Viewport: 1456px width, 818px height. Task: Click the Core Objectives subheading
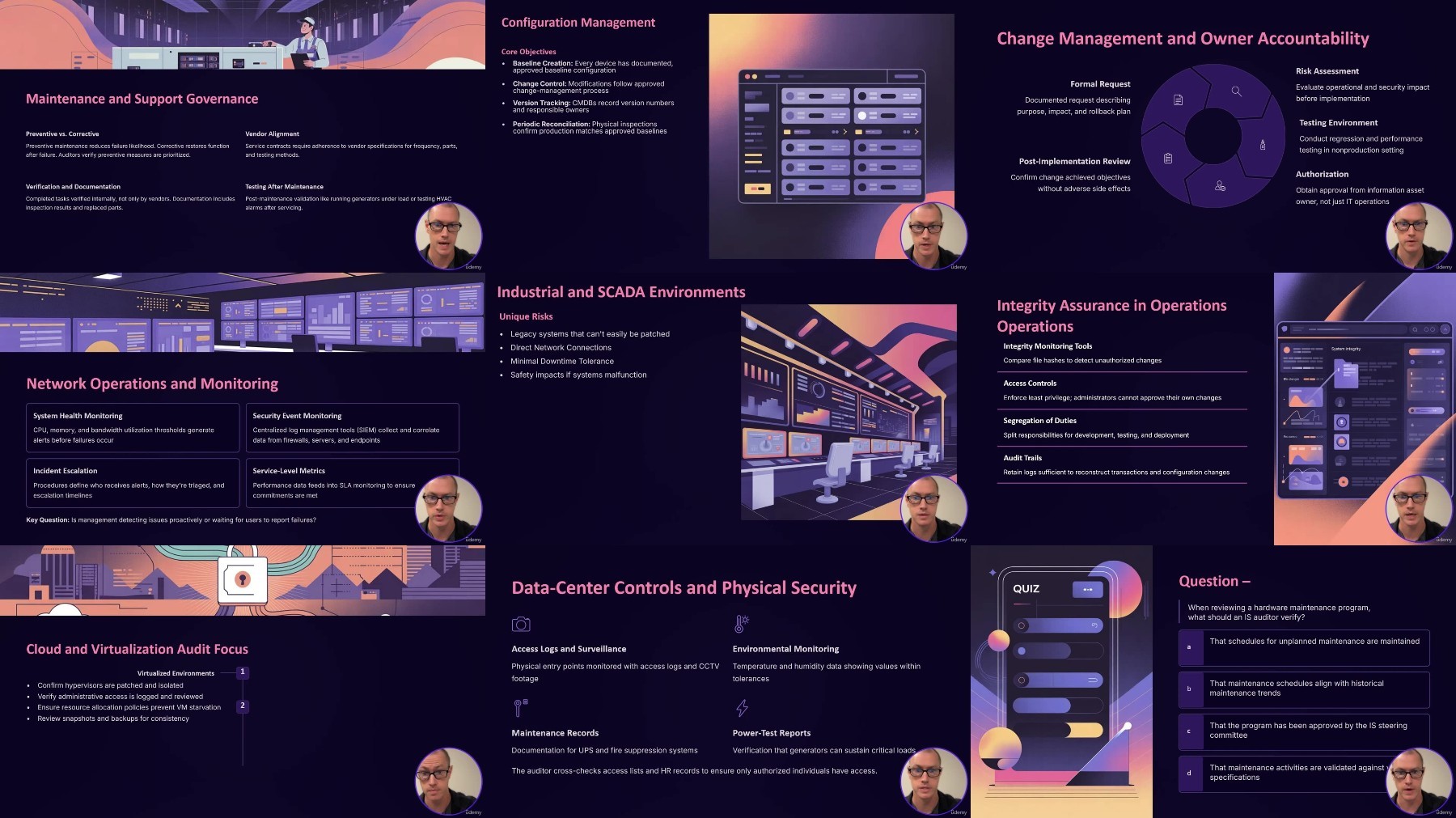[528, 52]
